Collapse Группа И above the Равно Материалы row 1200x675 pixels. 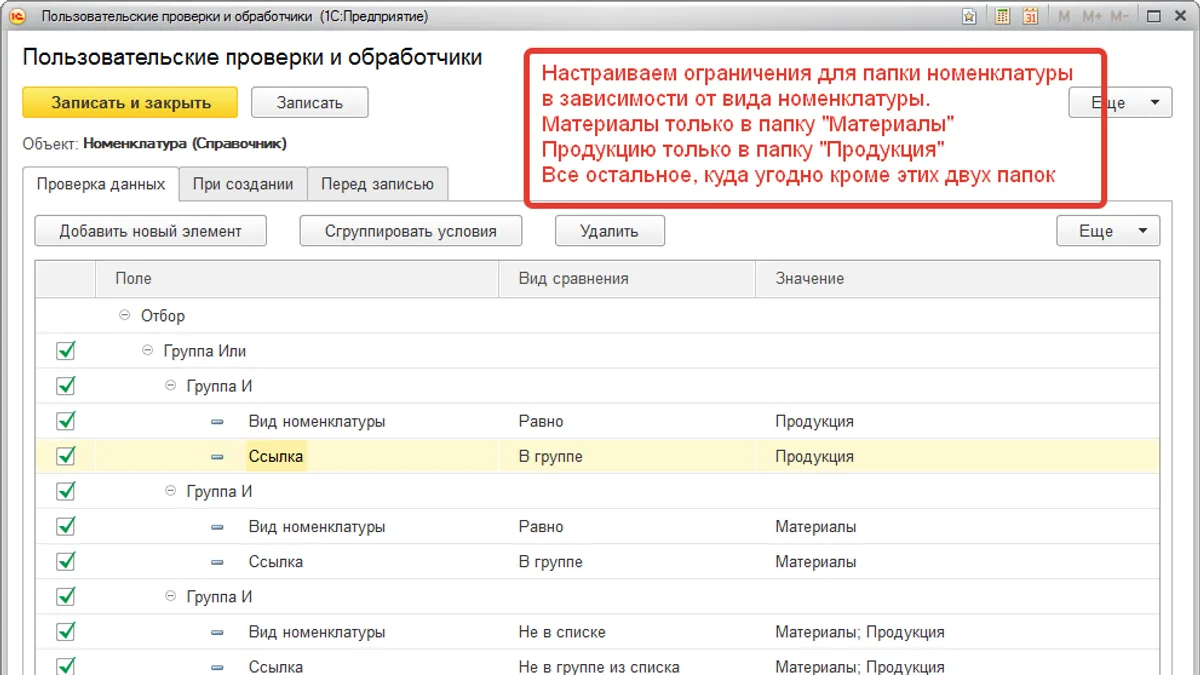pos(171,491)
